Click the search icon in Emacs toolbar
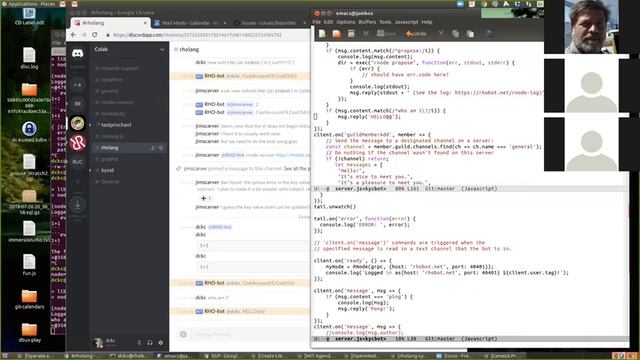 point(489,34)
